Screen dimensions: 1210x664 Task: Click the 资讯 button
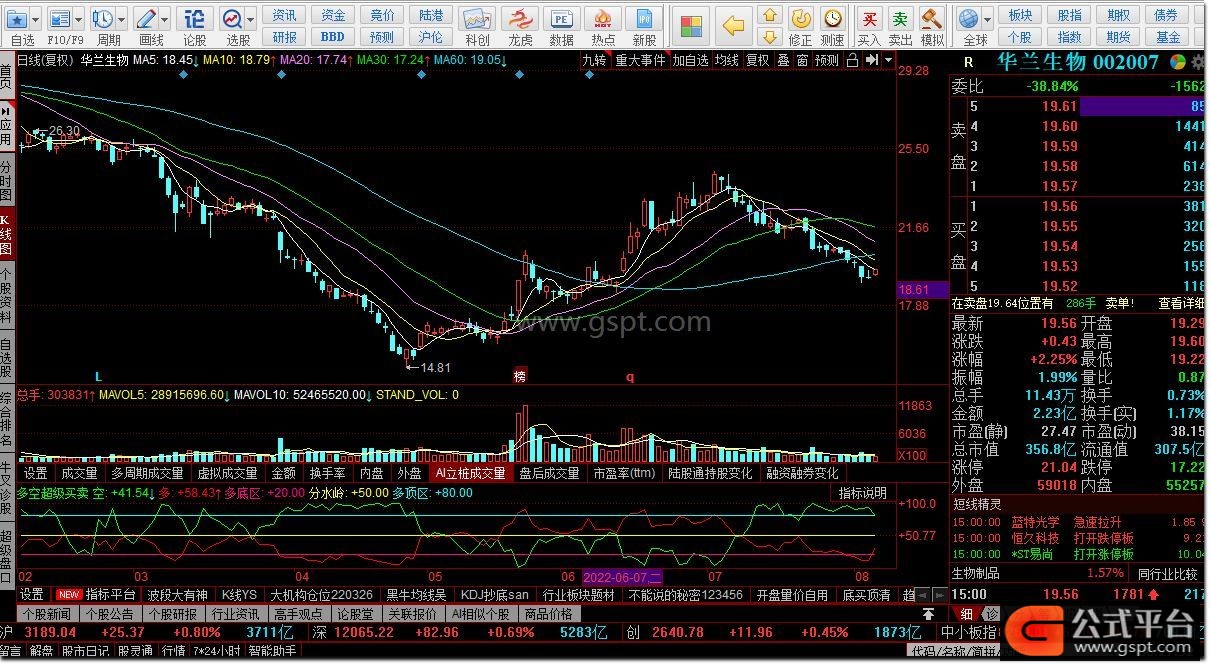click(285, 15)
